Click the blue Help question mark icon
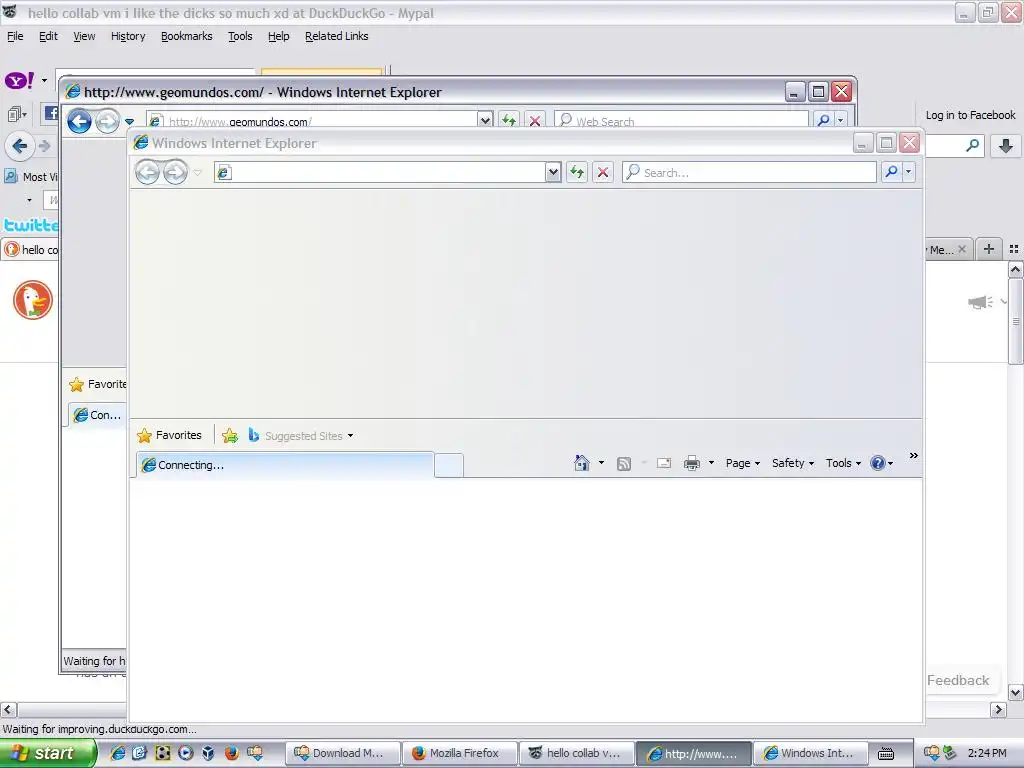The image size is (1024, 768). coord(878,463)
